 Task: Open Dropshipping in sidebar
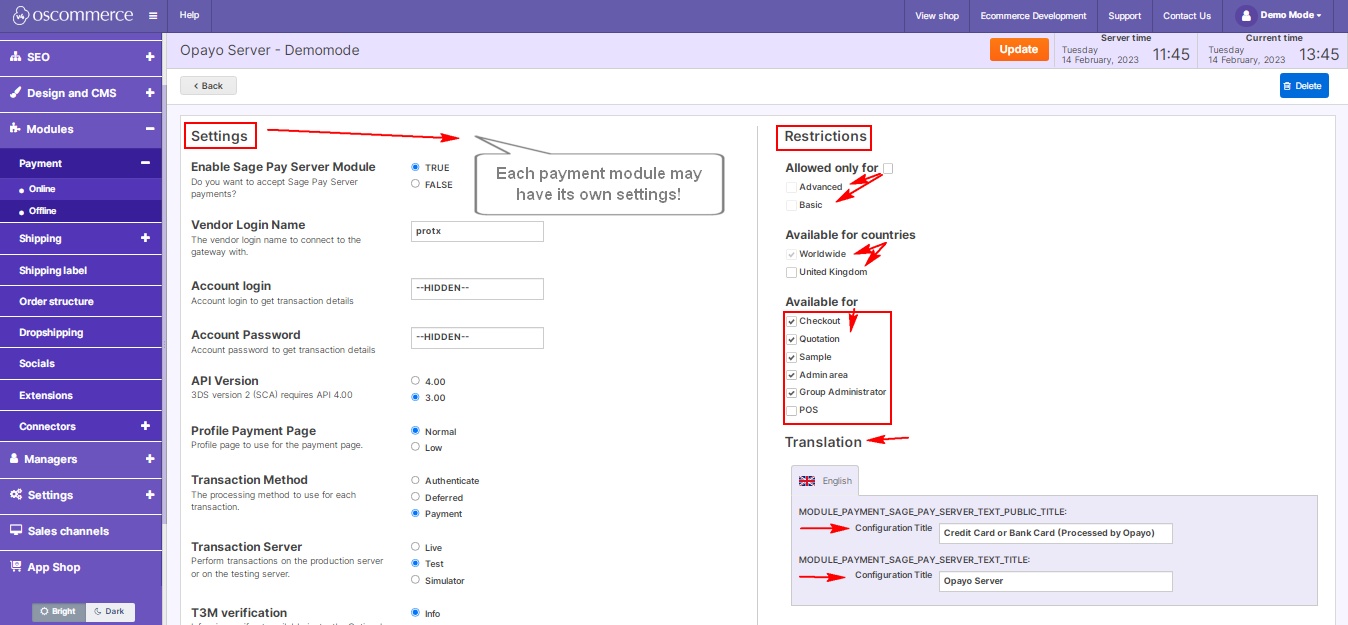[80, 332]
